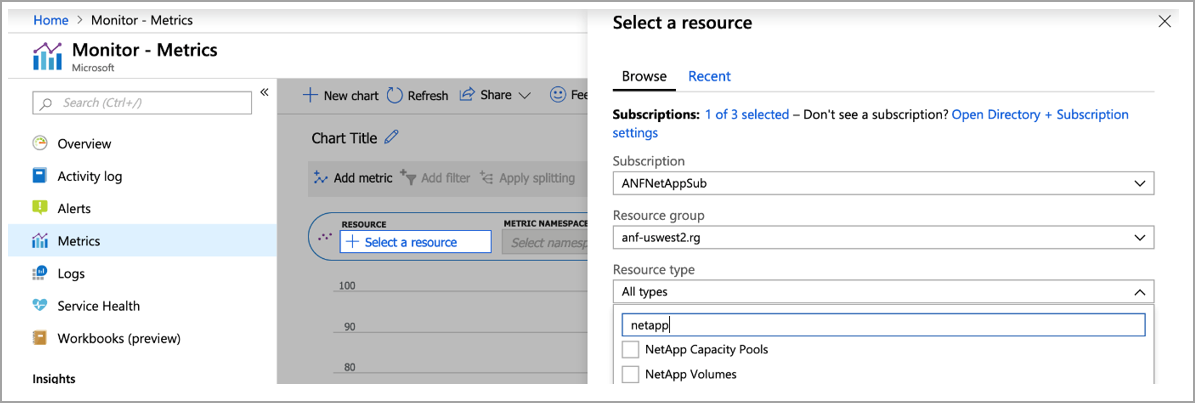
Task: Check the NetApp Capacity Pools checkbox
Action: point(630,350)
